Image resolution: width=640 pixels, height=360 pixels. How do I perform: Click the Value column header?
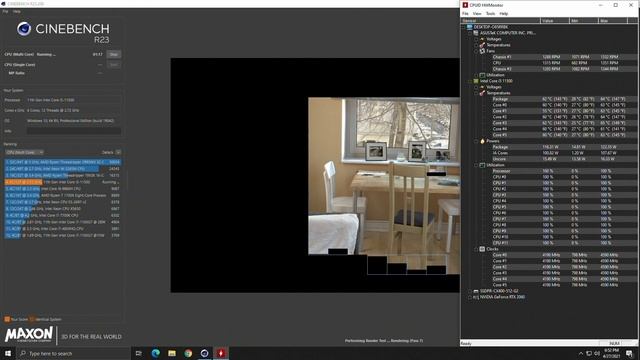[x=555, y=20]
